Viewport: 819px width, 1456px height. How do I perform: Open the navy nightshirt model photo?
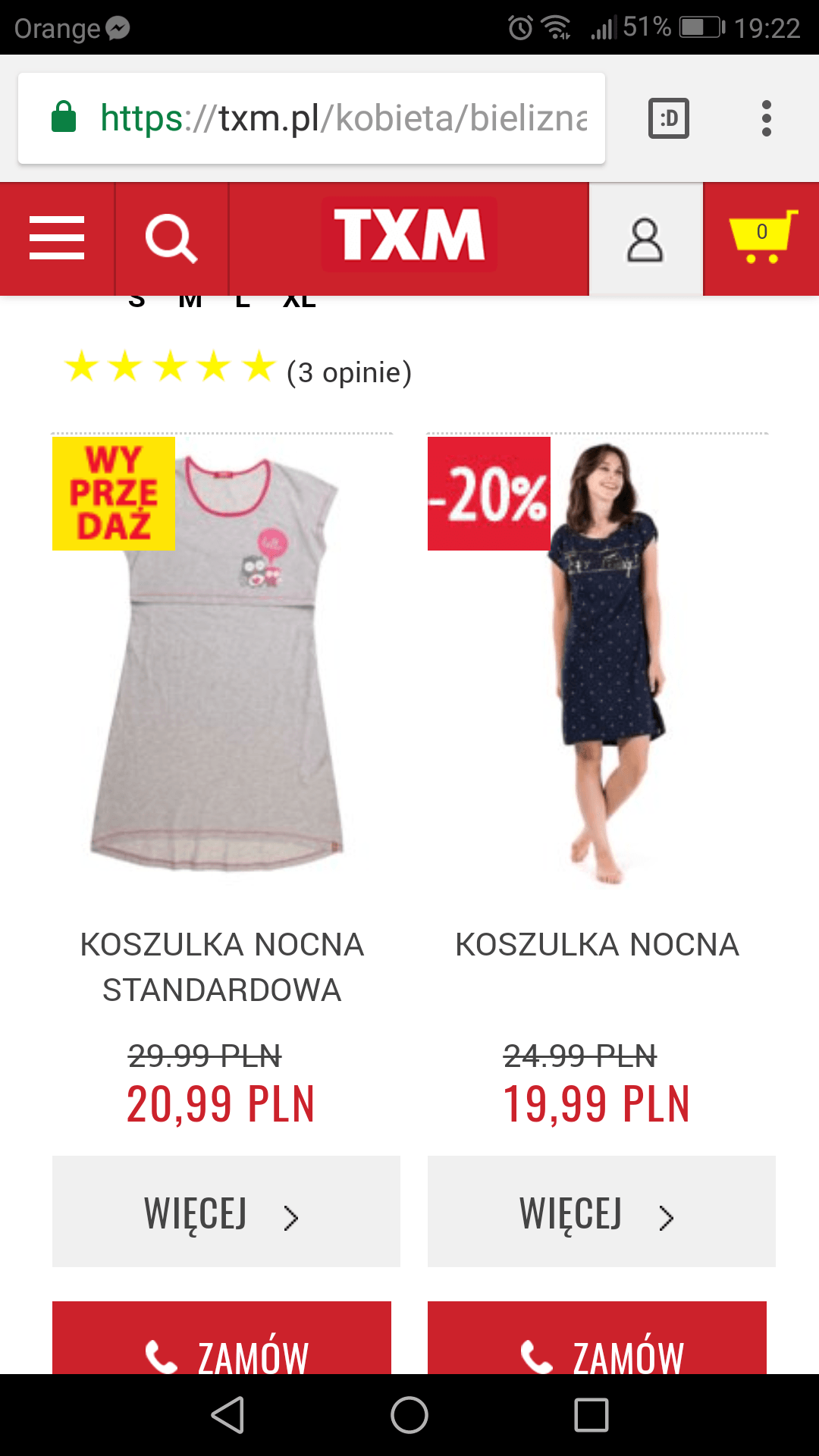click(598, 661)
